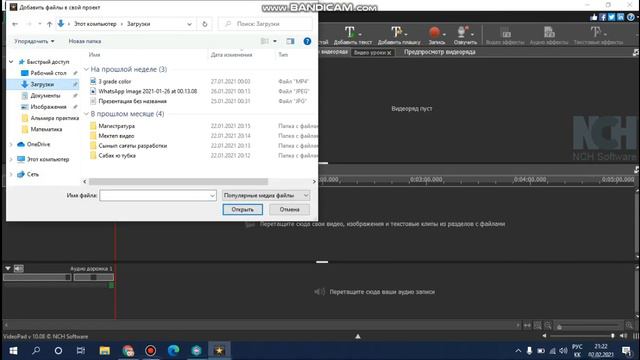Image resolution: width=640 pixels, height=360 pixels.
Task: Open Audio effects (Аудио эффекты) in the toolbar
Action: coord(549,35)
